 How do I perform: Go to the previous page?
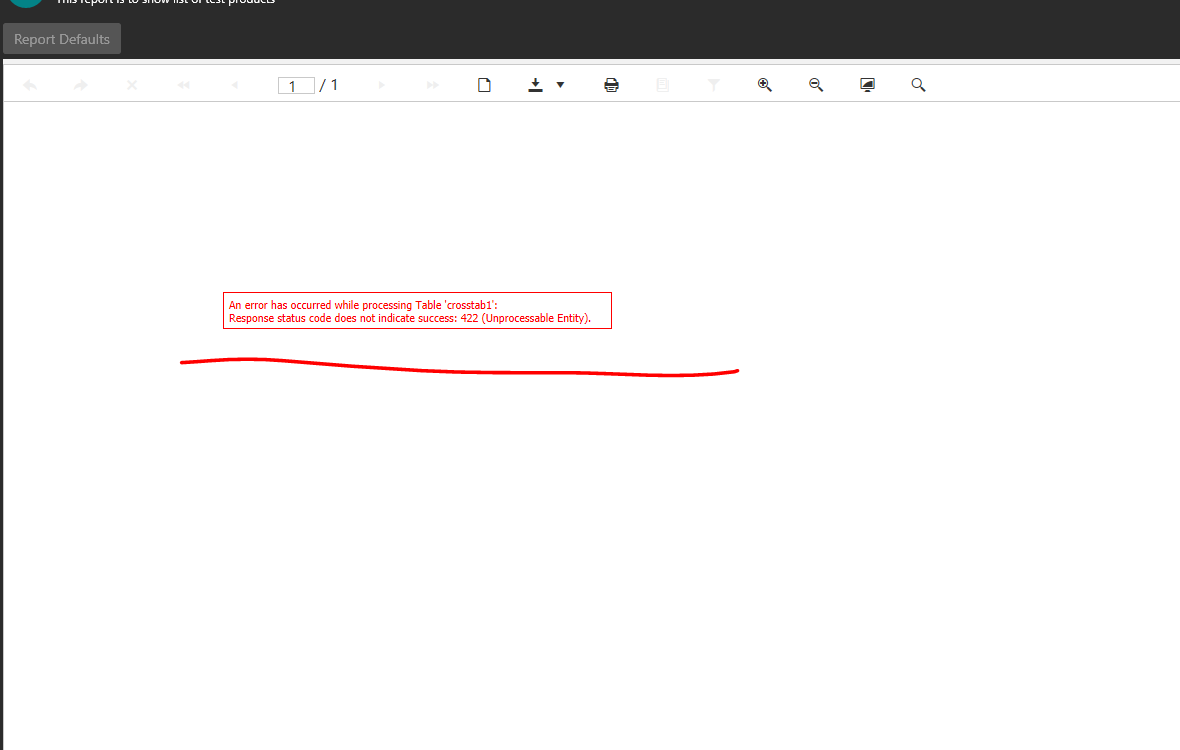234,85
